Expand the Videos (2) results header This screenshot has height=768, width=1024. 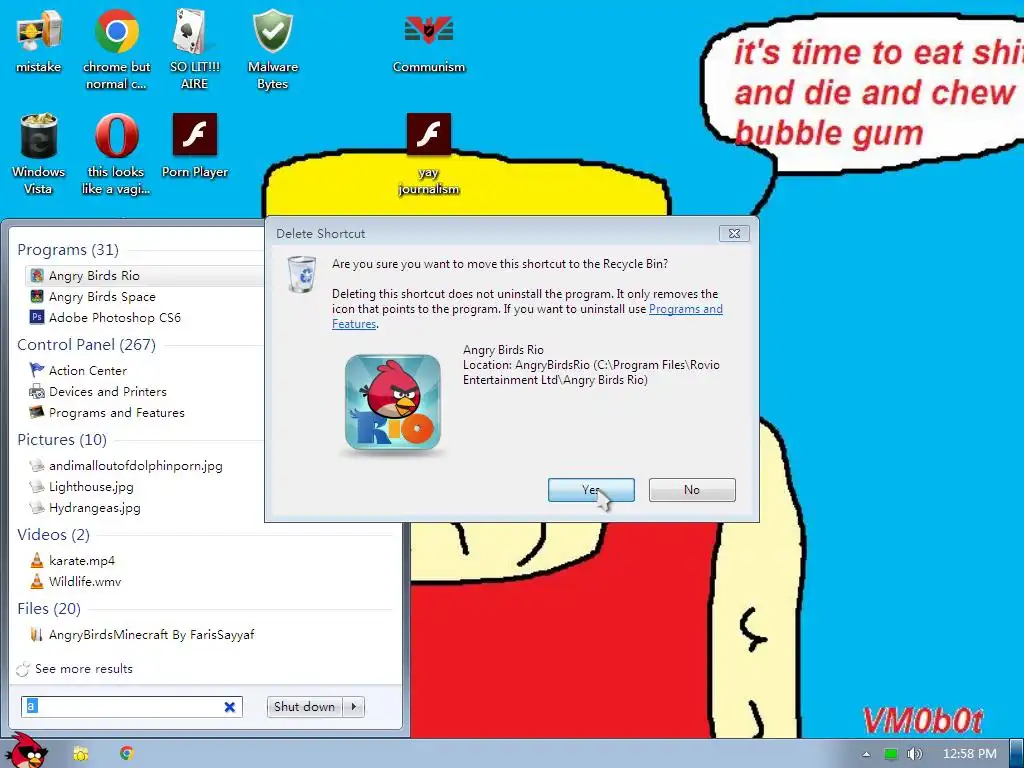[x=54, y=534]
